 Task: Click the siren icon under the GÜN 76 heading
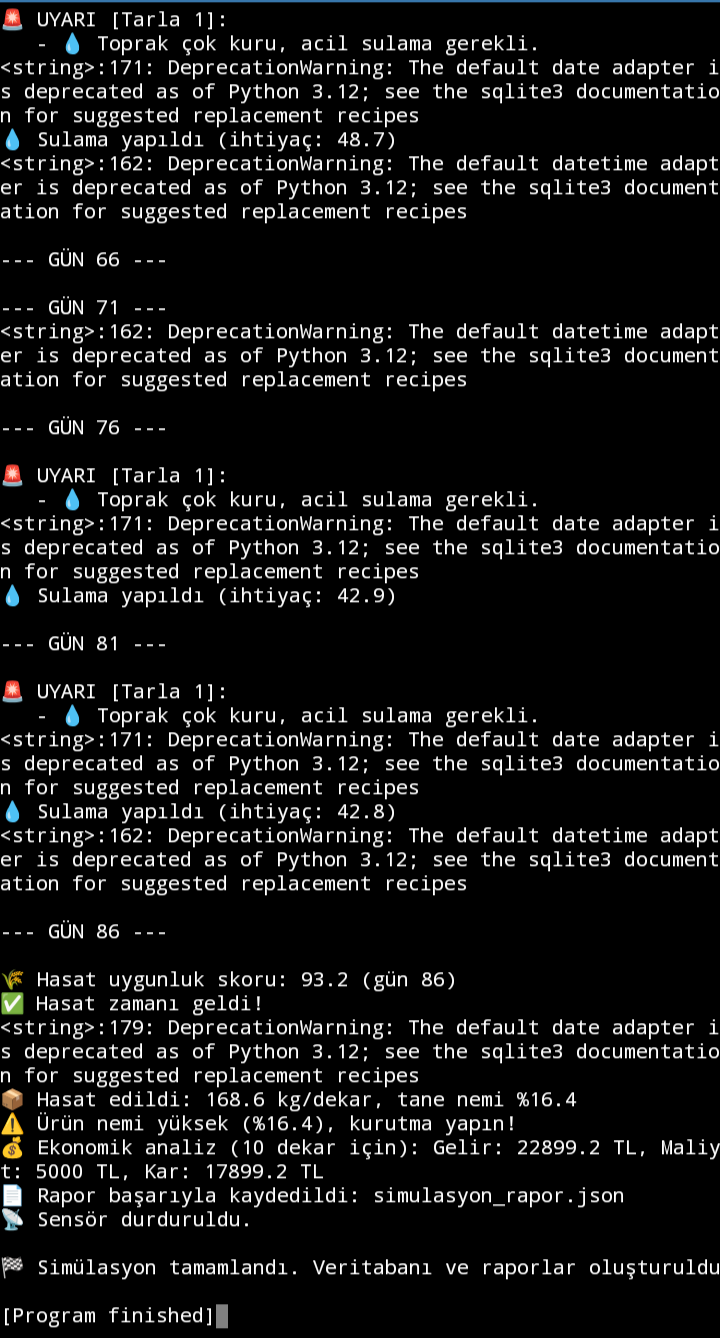point(12,476)
